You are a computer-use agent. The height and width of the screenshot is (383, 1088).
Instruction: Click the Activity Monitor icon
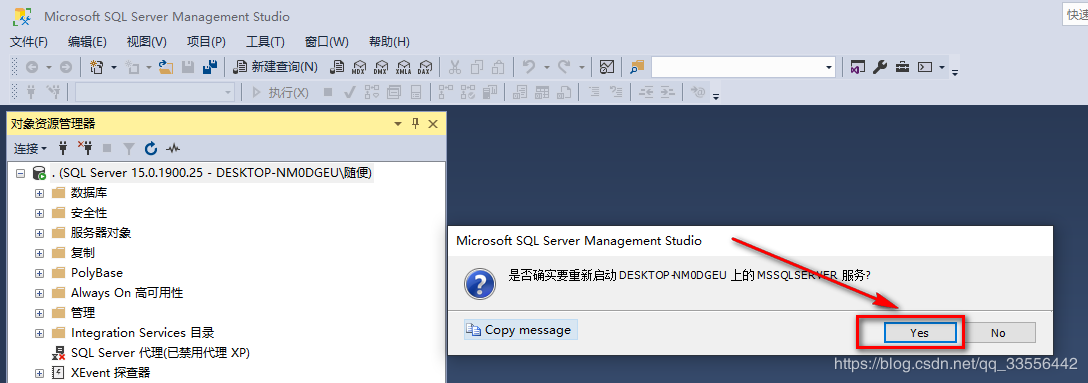(607, 67)
